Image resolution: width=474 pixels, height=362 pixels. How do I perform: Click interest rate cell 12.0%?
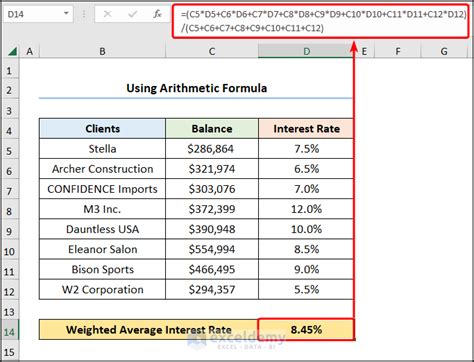306,209
